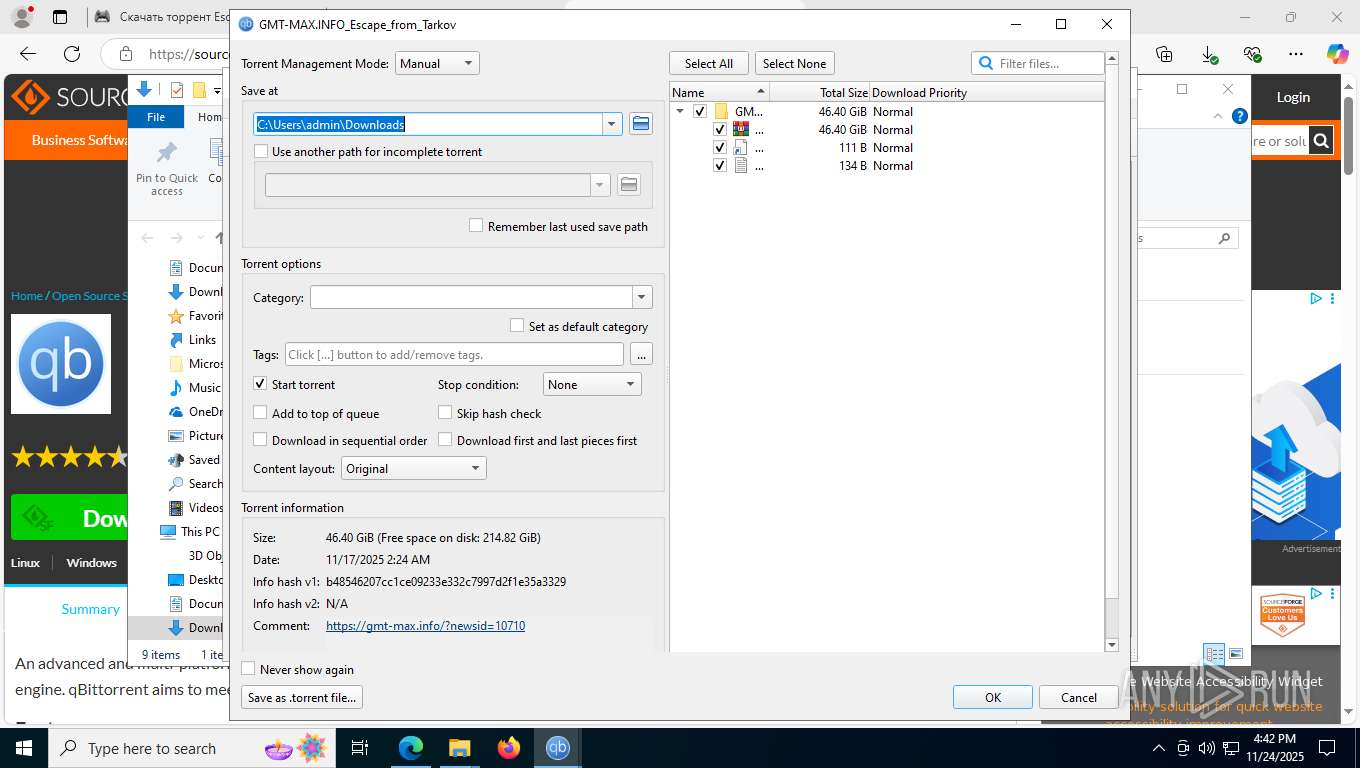
Task: Open the File tab in Explorer
Action: [156, 116]
